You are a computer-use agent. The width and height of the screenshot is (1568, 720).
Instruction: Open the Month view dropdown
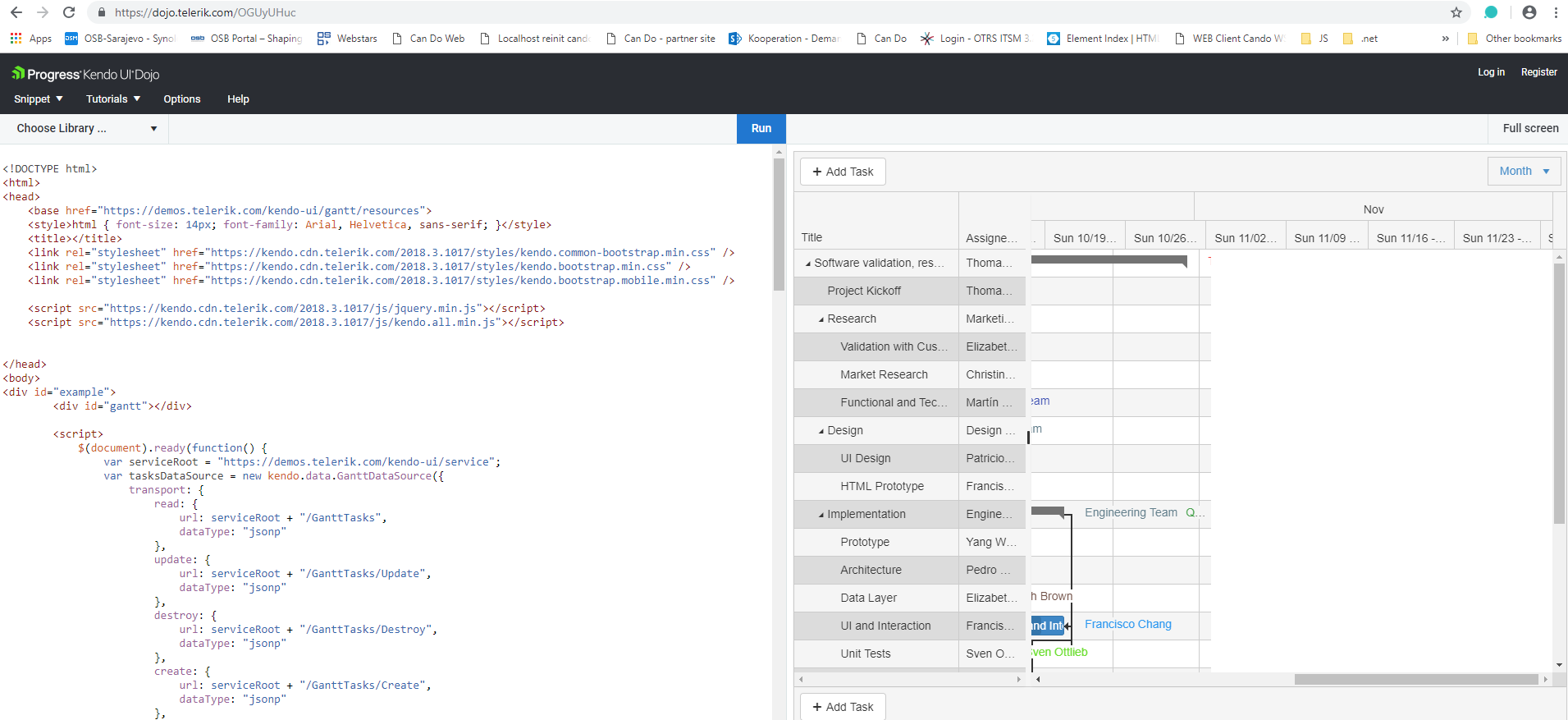[1524, 172]
